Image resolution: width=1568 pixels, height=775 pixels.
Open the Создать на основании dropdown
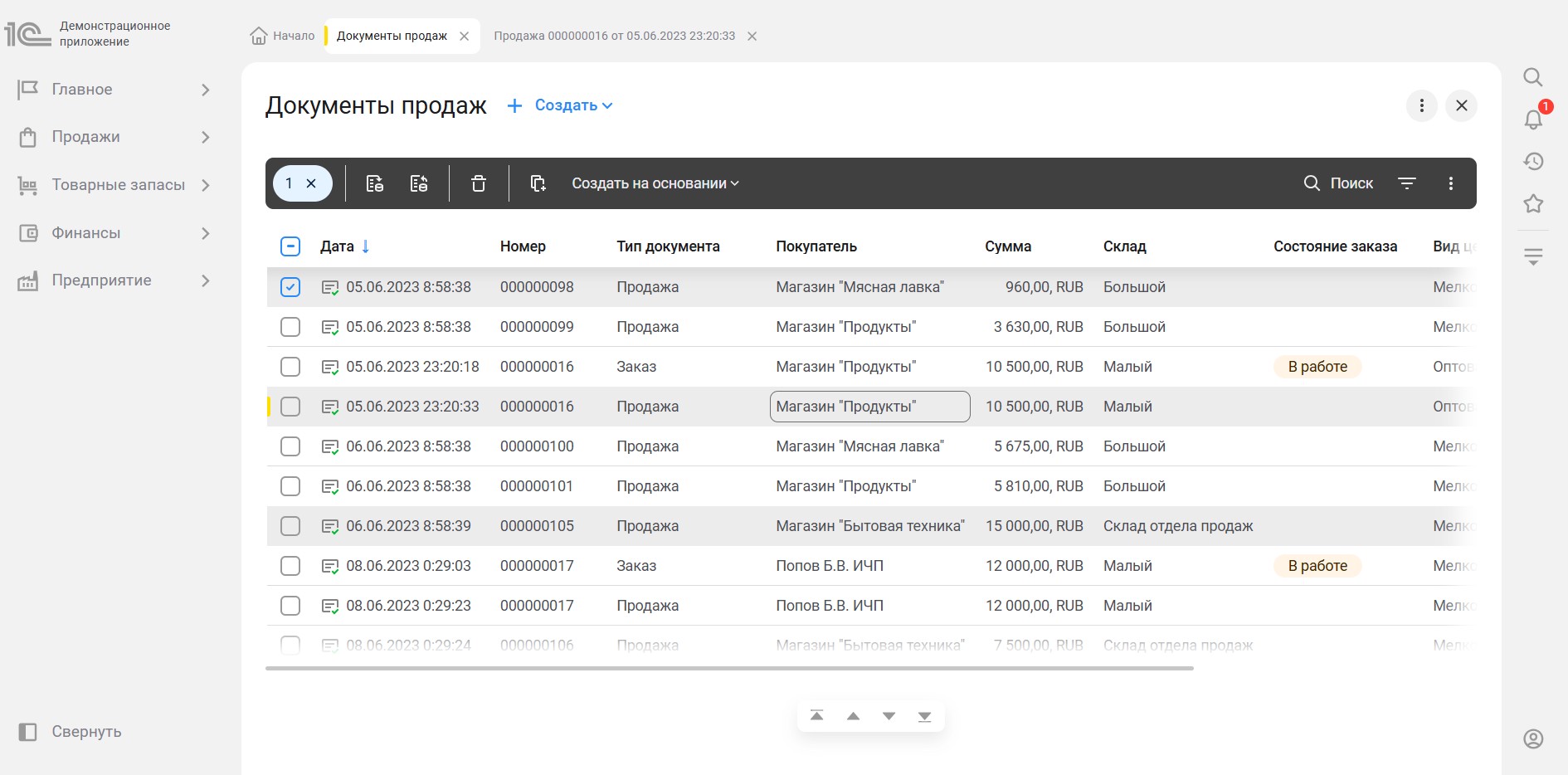(655, 183)
